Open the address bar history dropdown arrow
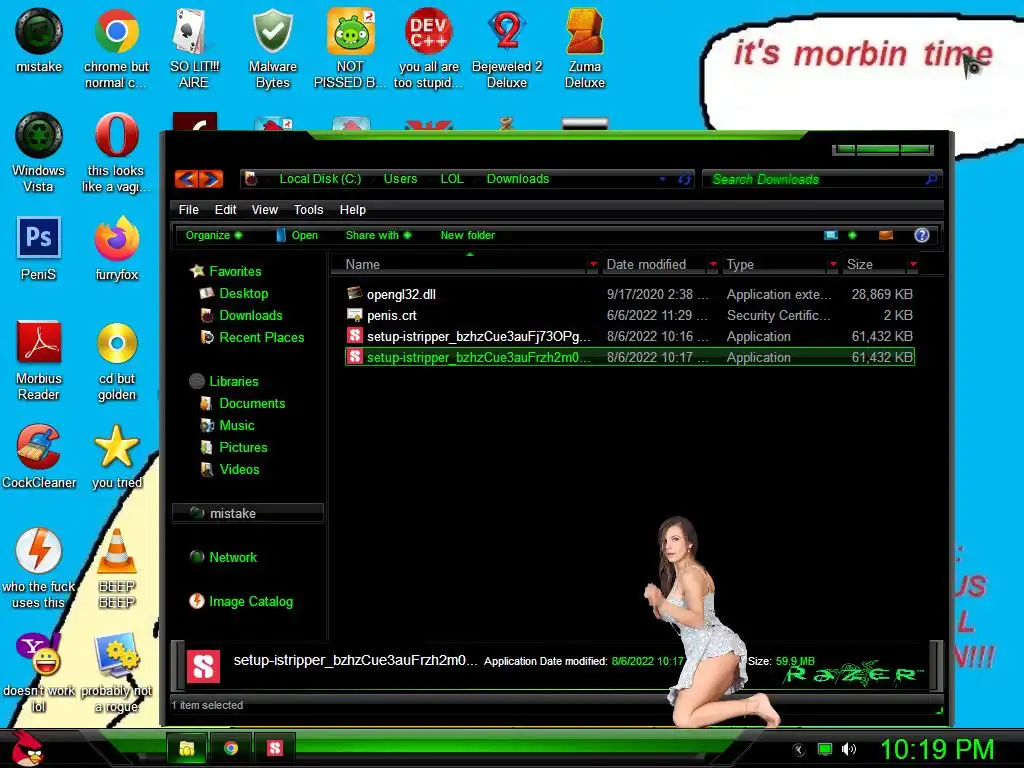The image size is (1024, 768). pyautogui.click(x=662, y=179)
